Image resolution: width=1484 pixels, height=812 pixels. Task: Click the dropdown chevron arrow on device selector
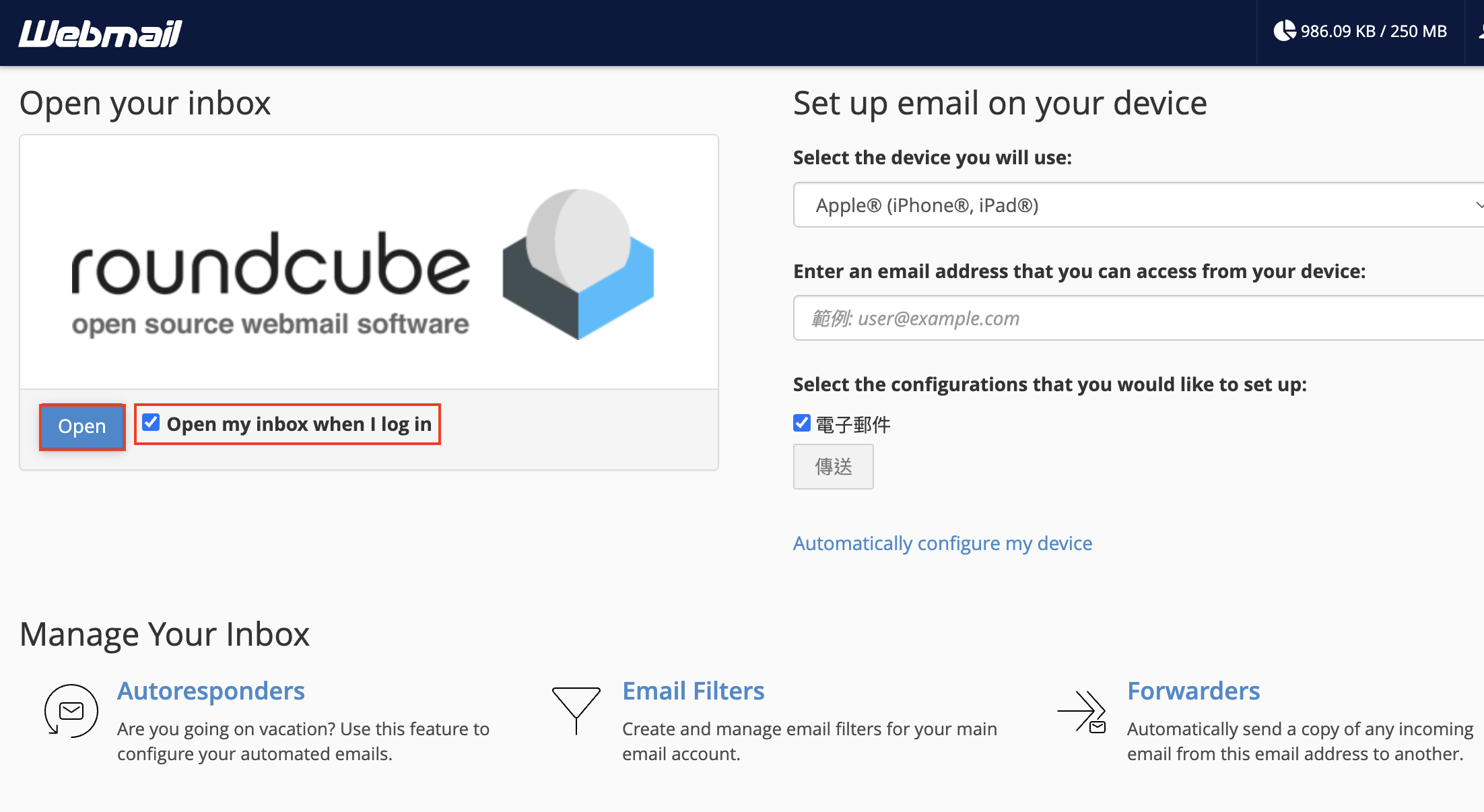pos(1478,205)
